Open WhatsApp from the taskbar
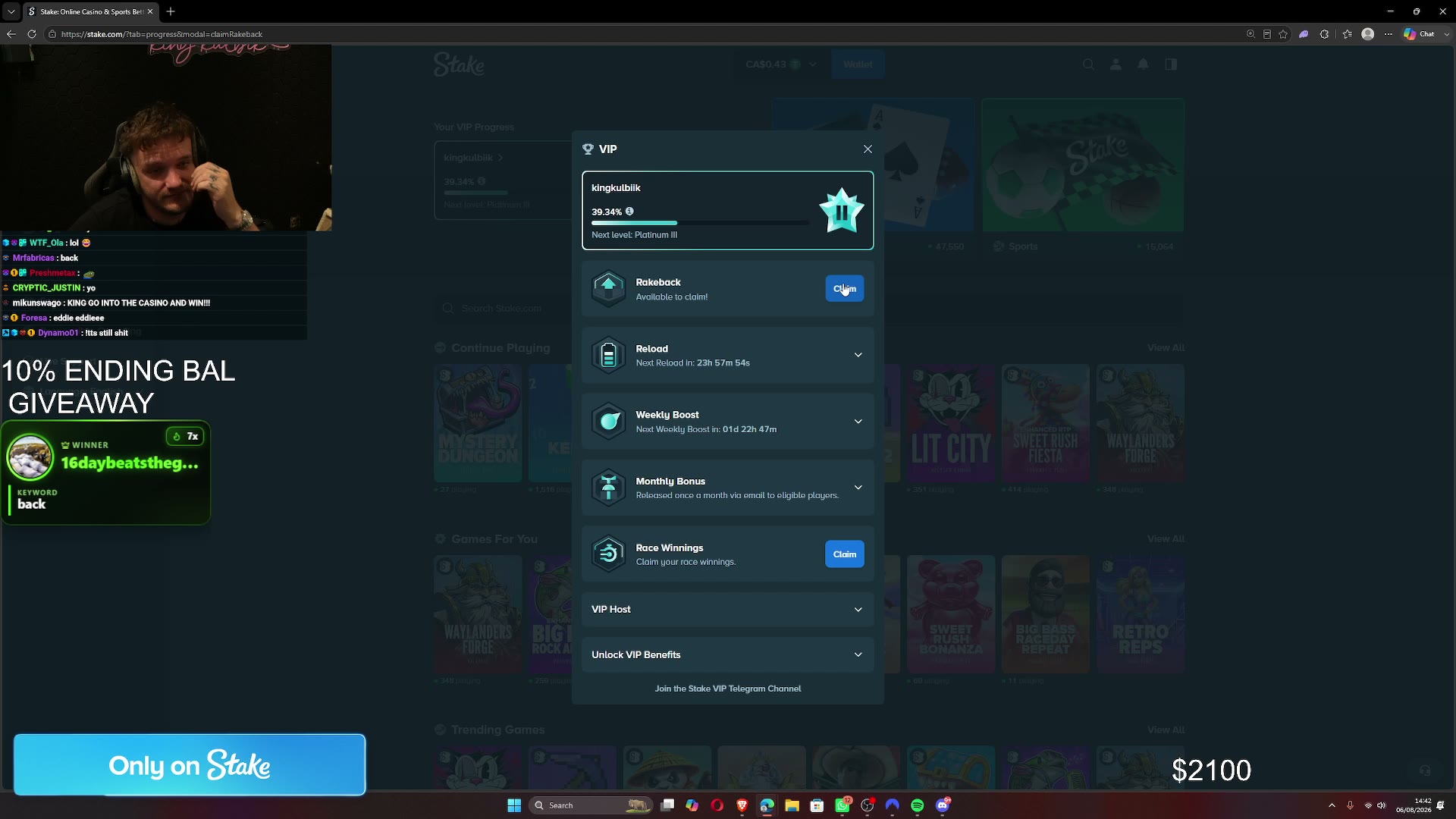The height and width of the screenshot is (819, 1456). pyautogui.click(x=843, y=805)
